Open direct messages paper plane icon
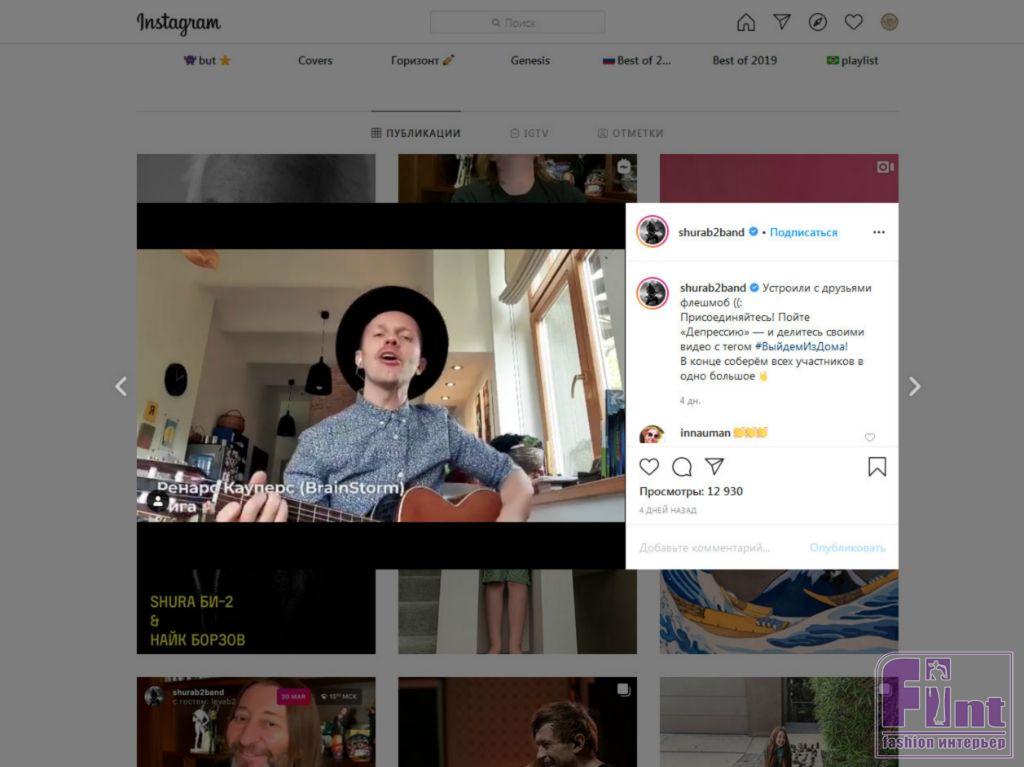1024x767 pixels. pos(782,22)
